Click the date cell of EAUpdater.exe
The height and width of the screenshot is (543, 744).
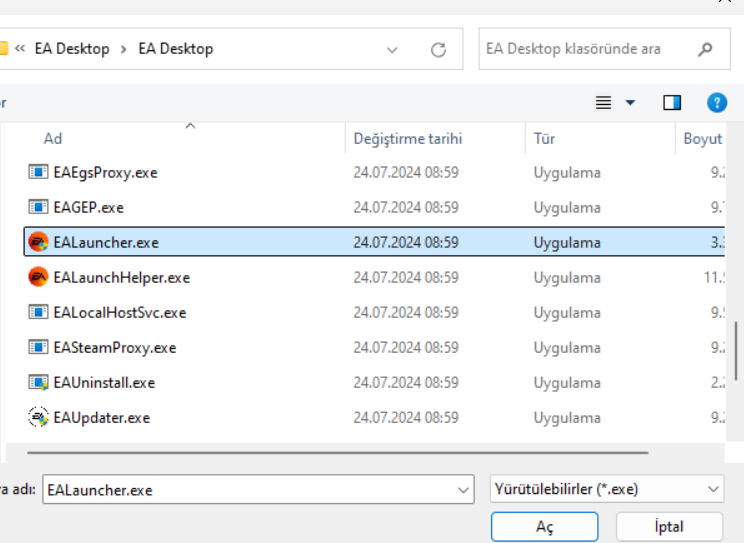(x=406, y=418)
